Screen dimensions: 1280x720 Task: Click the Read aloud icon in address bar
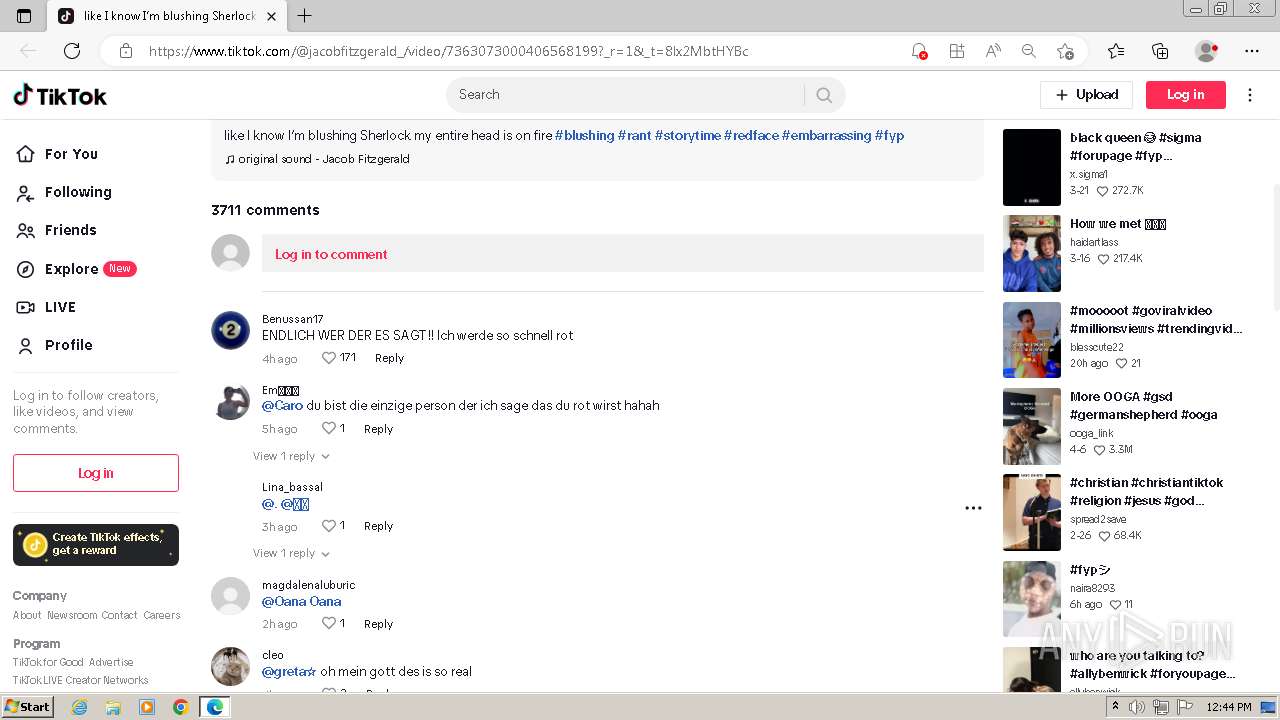993,51
